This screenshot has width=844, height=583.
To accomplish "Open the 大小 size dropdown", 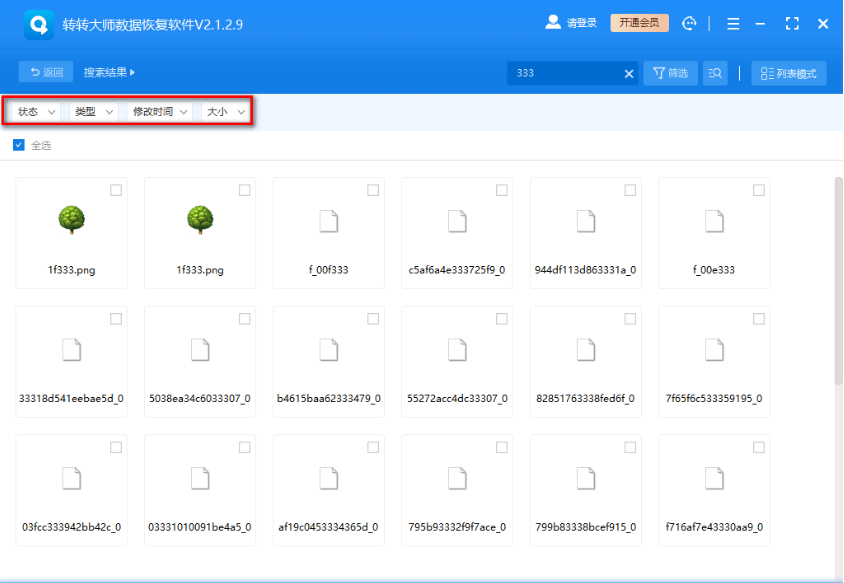I will [x=226, y=112].
